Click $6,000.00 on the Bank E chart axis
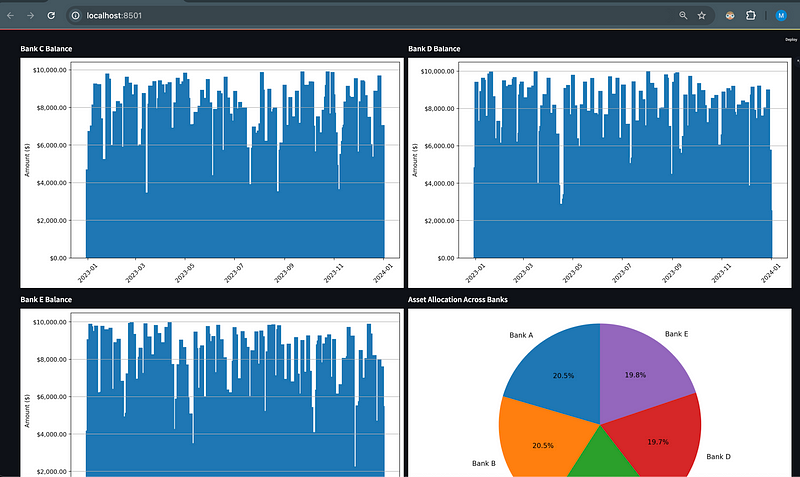Image resolution: width=800 pixels, height=477 pixels. point(51,397)
